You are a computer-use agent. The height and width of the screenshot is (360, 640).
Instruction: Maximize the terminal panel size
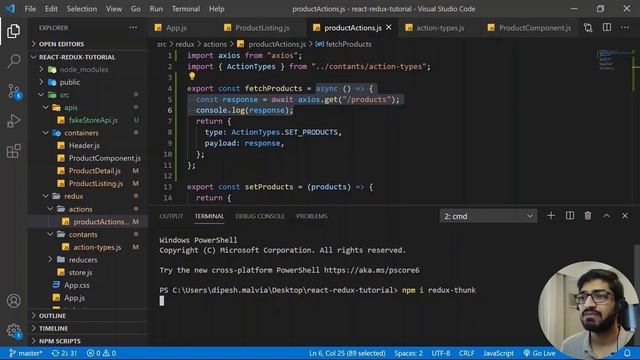[x=607, y=216]
